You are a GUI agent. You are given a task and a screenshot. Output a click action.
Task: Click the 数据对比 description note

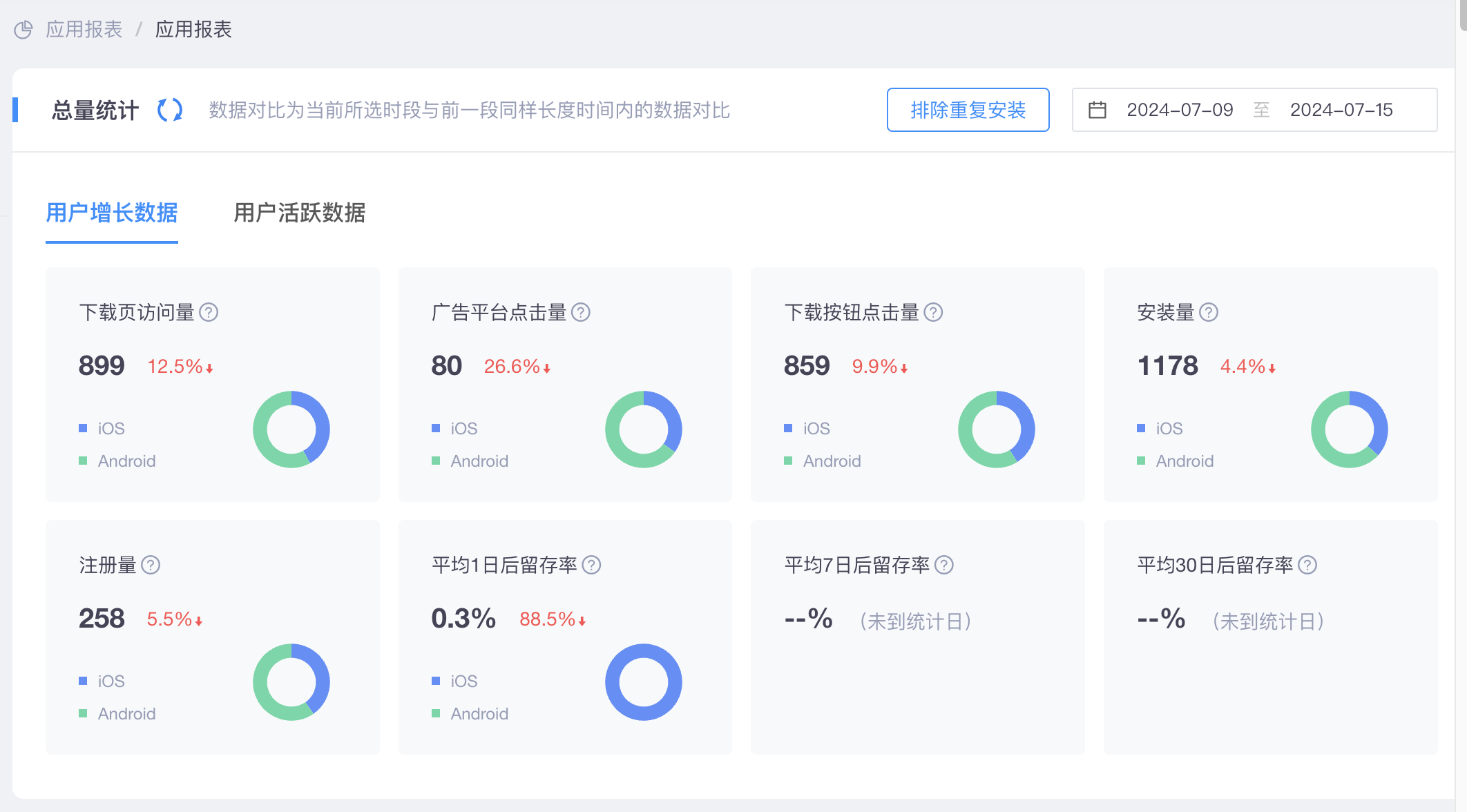[x=470, y=110]
